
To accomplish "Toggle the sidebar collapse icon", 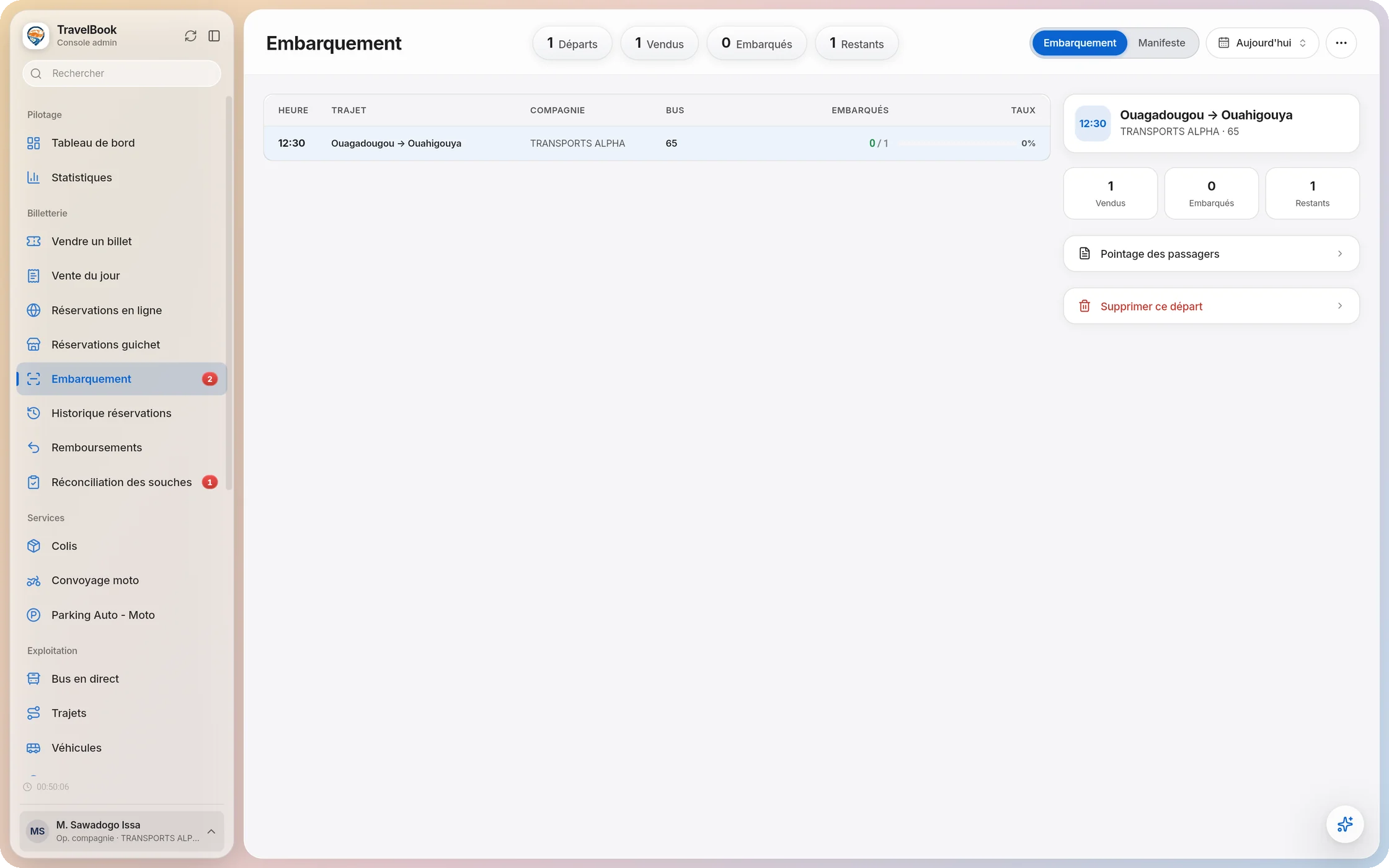I will (x=214, y=36).
